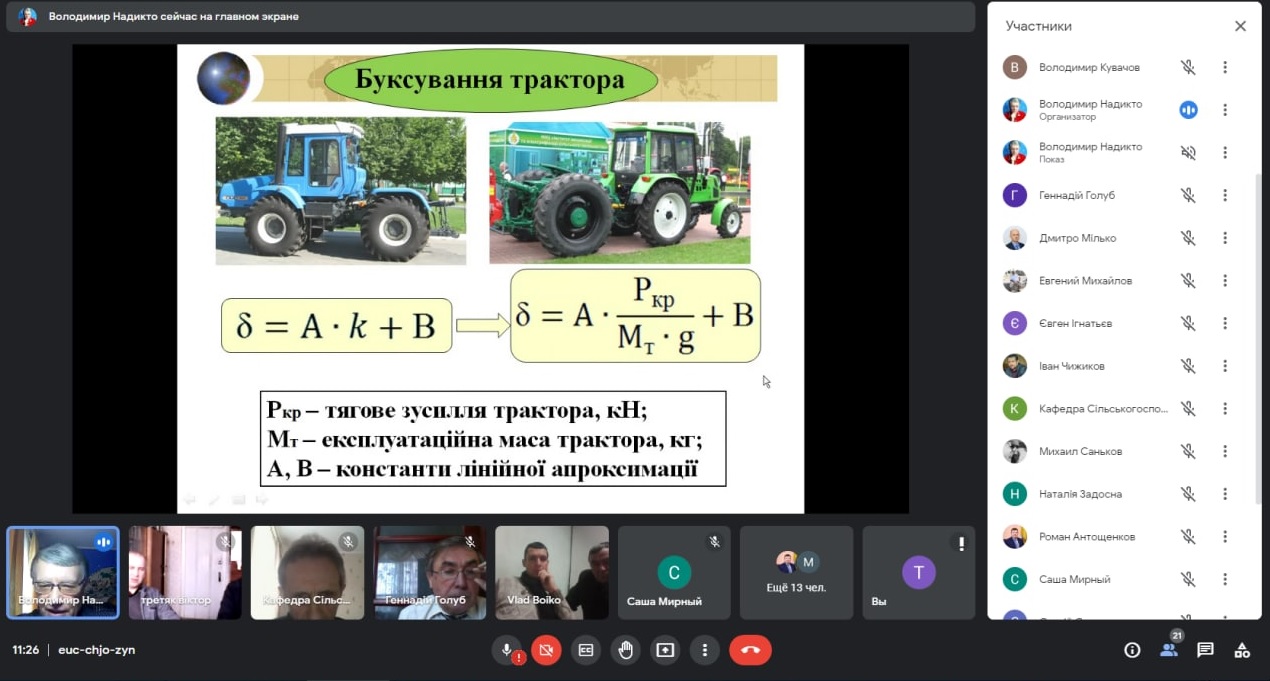Open options menu for Михаил Саньков
This screenshot has width=1270, height=681.
click(1225, 451)
